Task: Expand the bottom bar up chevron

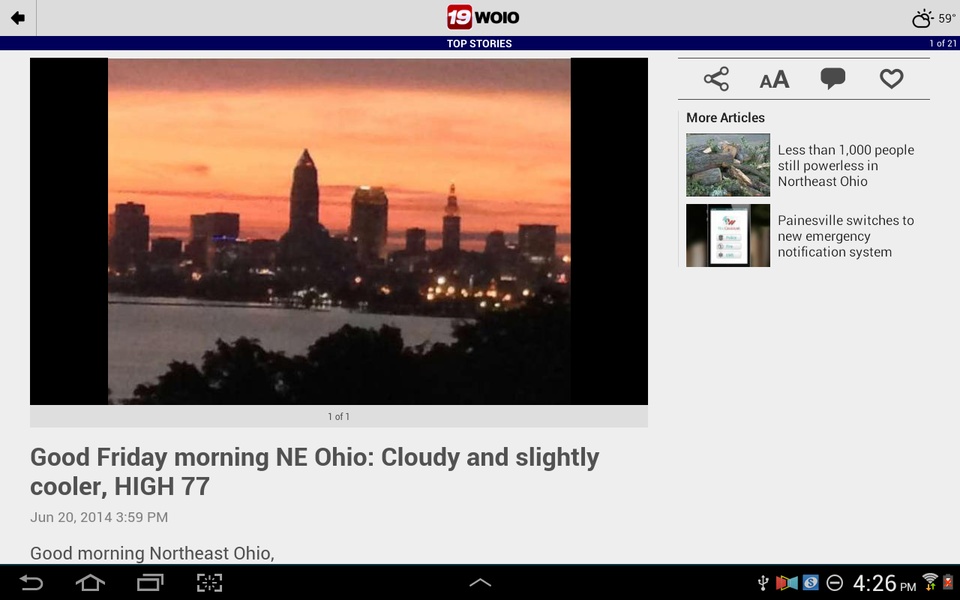Action: click(x=480, y=583)
